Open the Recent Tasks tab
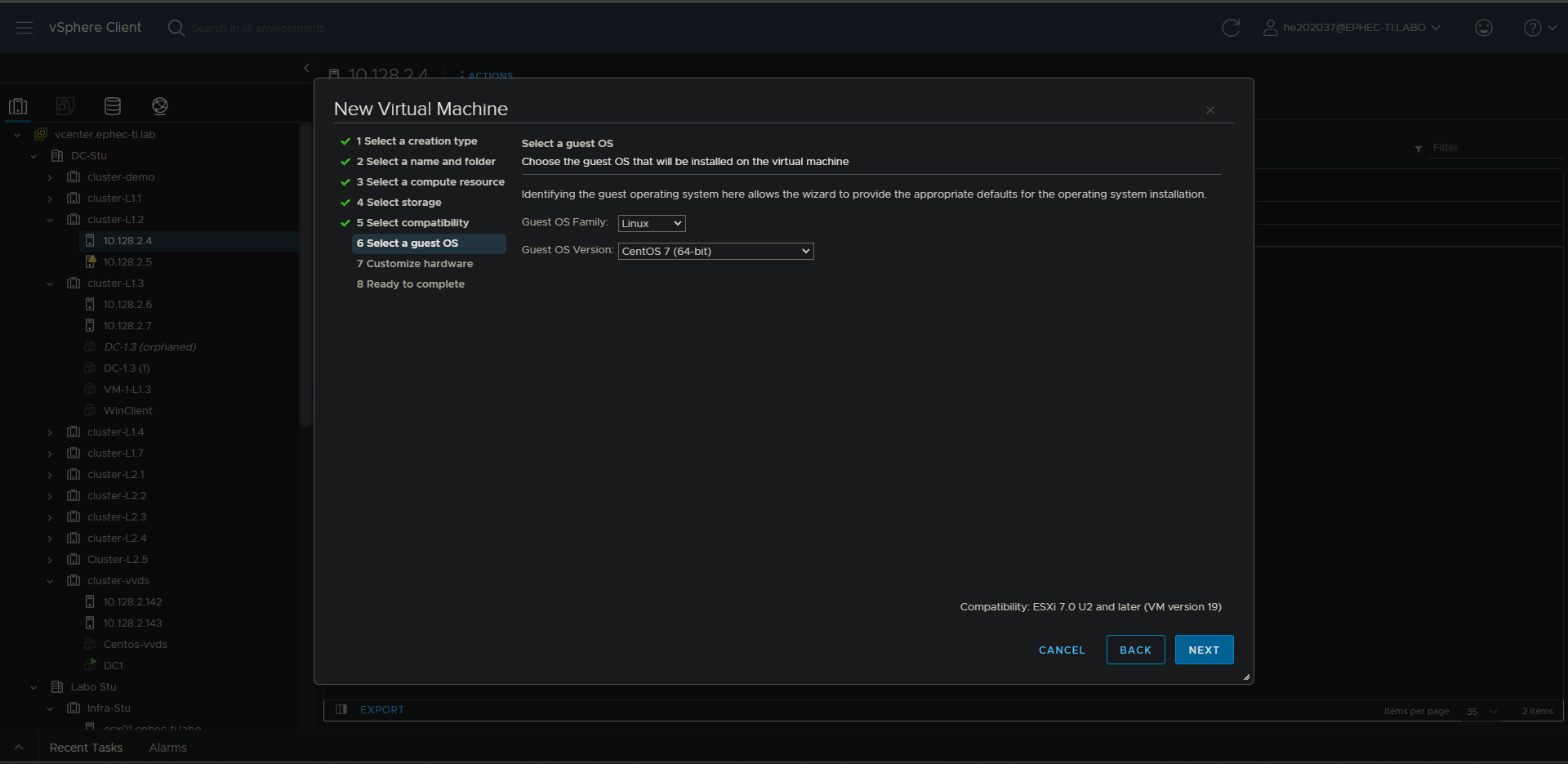Viewport: 1568px width, 764px height. click(x=86, y=748)
